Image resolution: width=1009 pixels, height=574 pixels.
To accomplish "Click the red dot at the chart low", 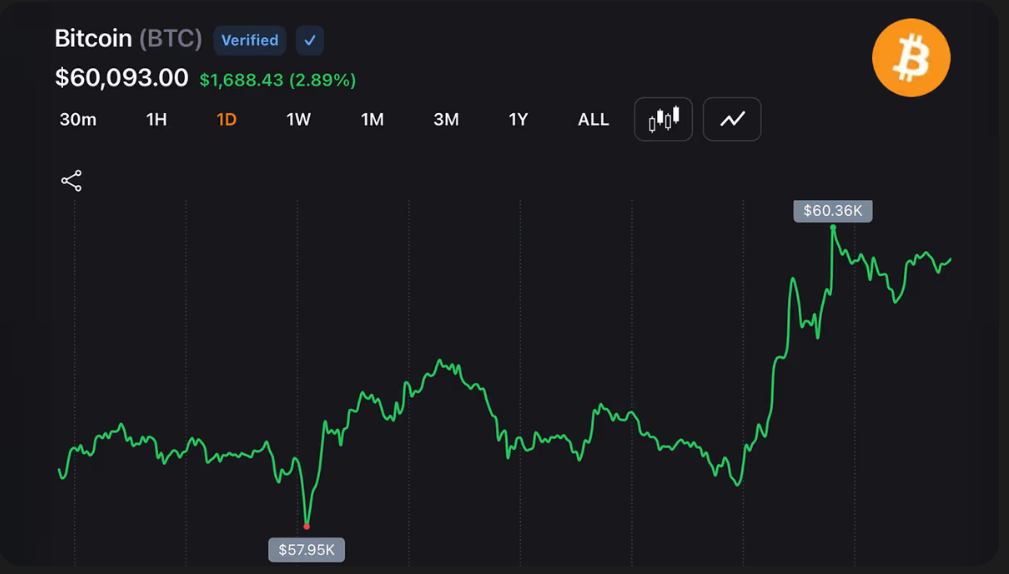I will coord(306,526).
